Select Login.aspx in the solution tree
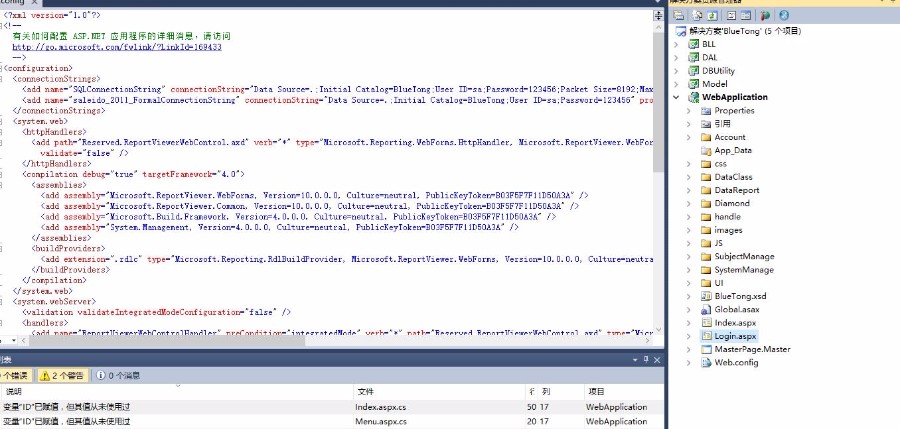 735,336
